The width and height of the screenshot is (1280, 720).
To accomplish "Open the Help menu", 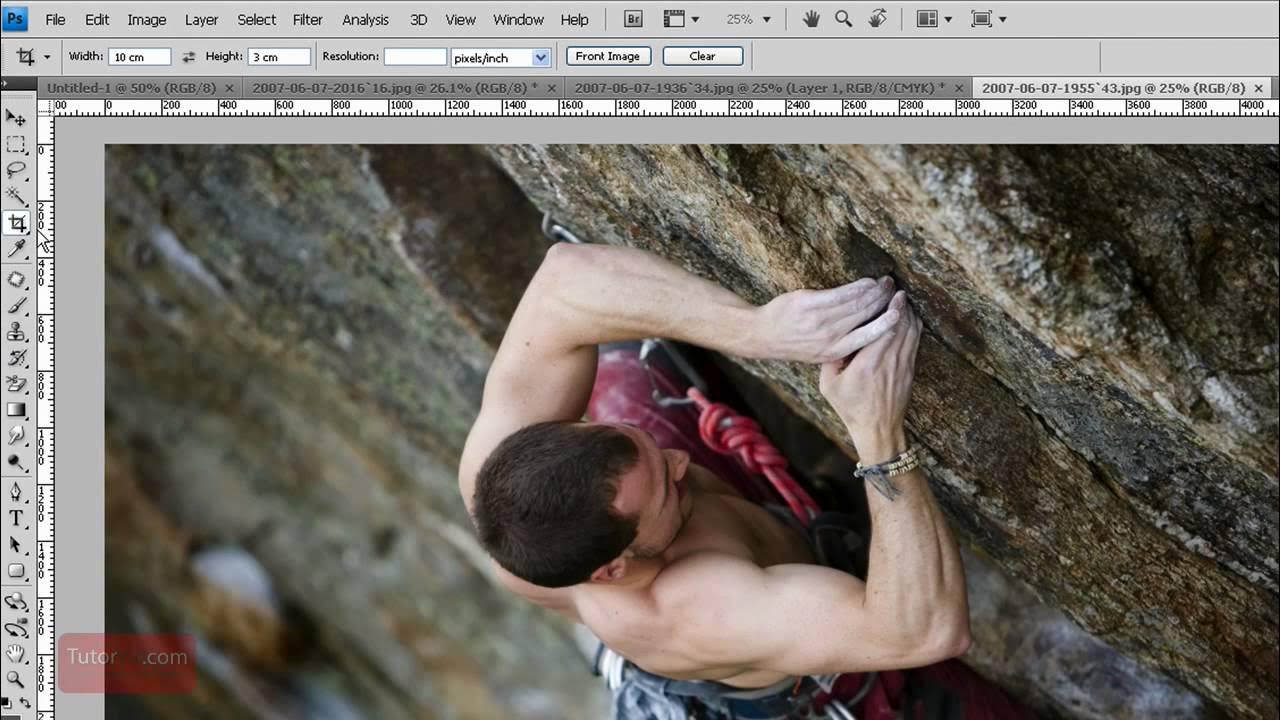I will click(574, 19).
